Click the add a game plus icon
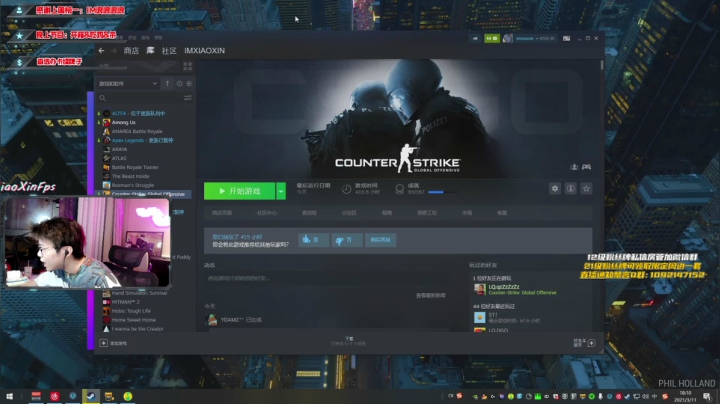Screen dimensions: 720x404 [104, 343]
